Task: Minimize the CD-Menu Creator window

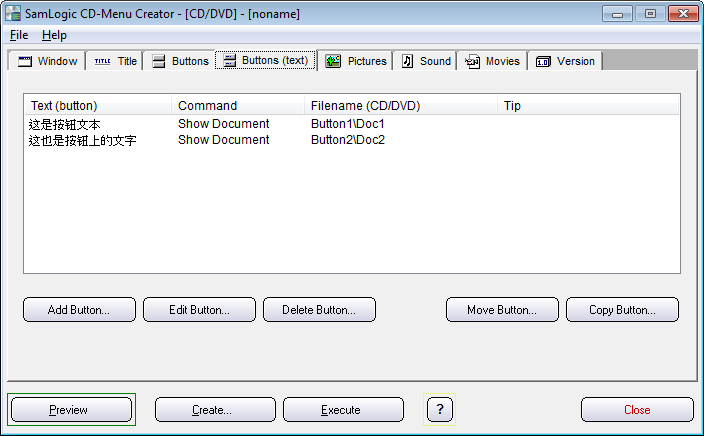Action: [x=617, y=13]
